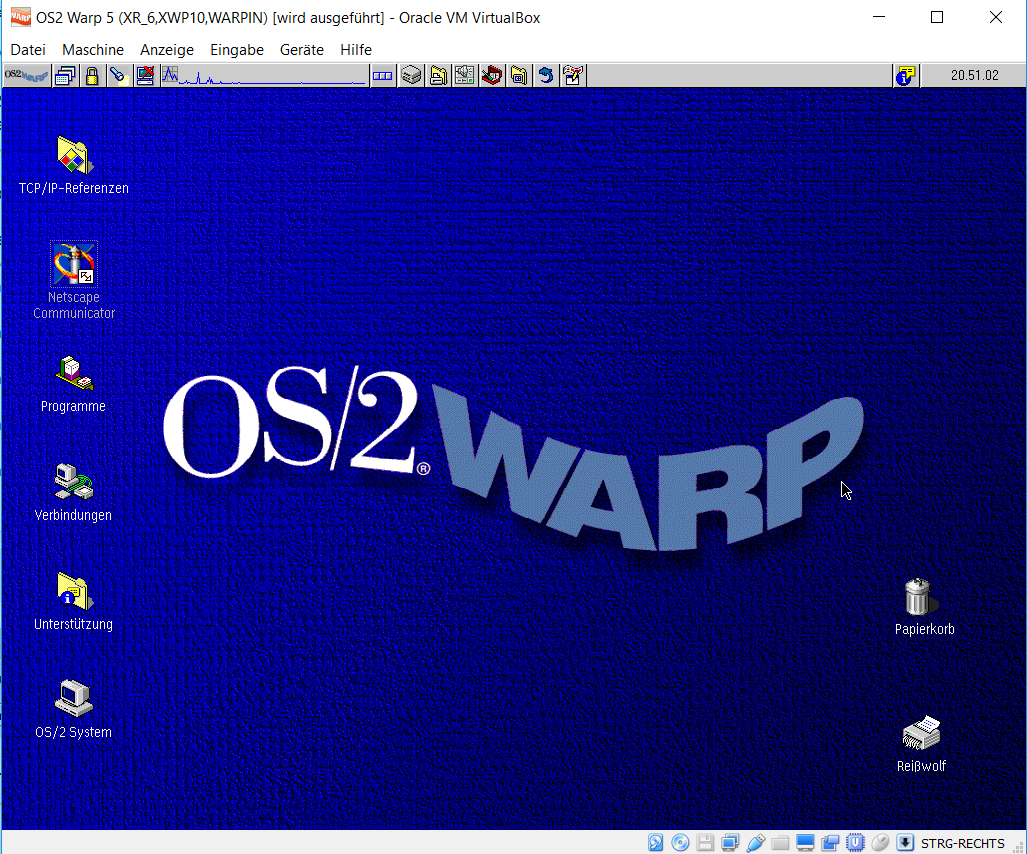
Task: Click the recording status icon with two overlapping screens
Action: 830,843
